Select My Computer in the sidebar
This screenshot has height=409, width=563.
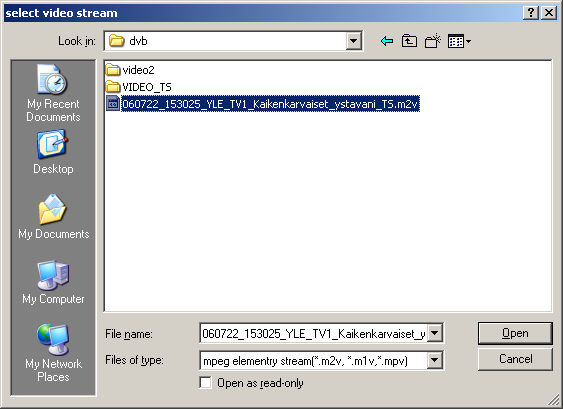(x=53, y=283)
